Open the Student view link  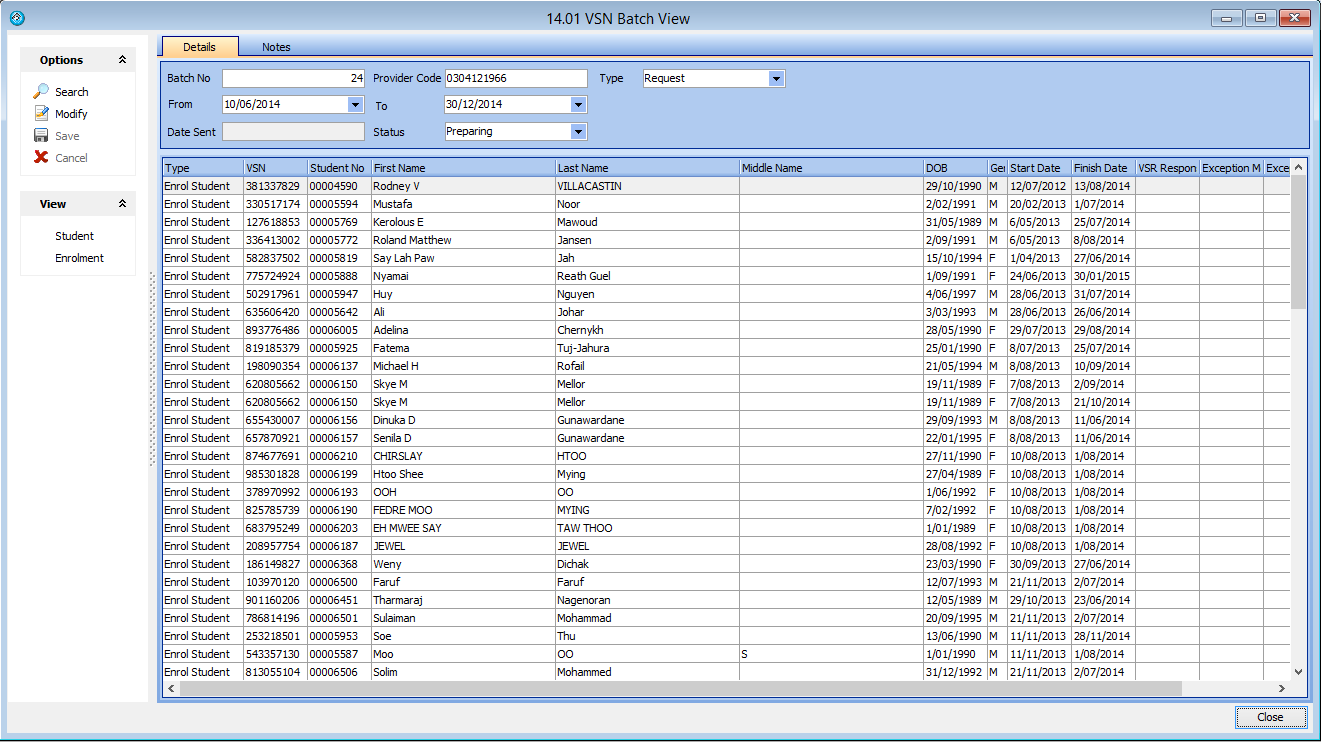[74, 237]
